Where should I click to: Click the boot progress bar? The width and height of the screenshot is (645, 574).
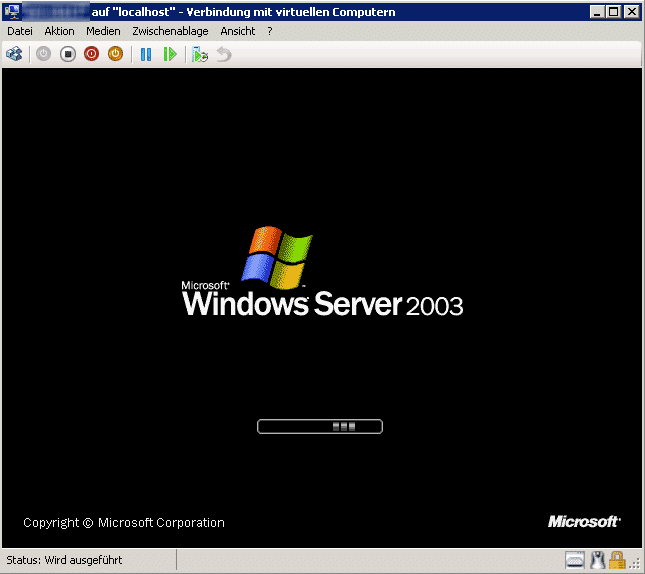pyautogui.click(x=320, y=426)
